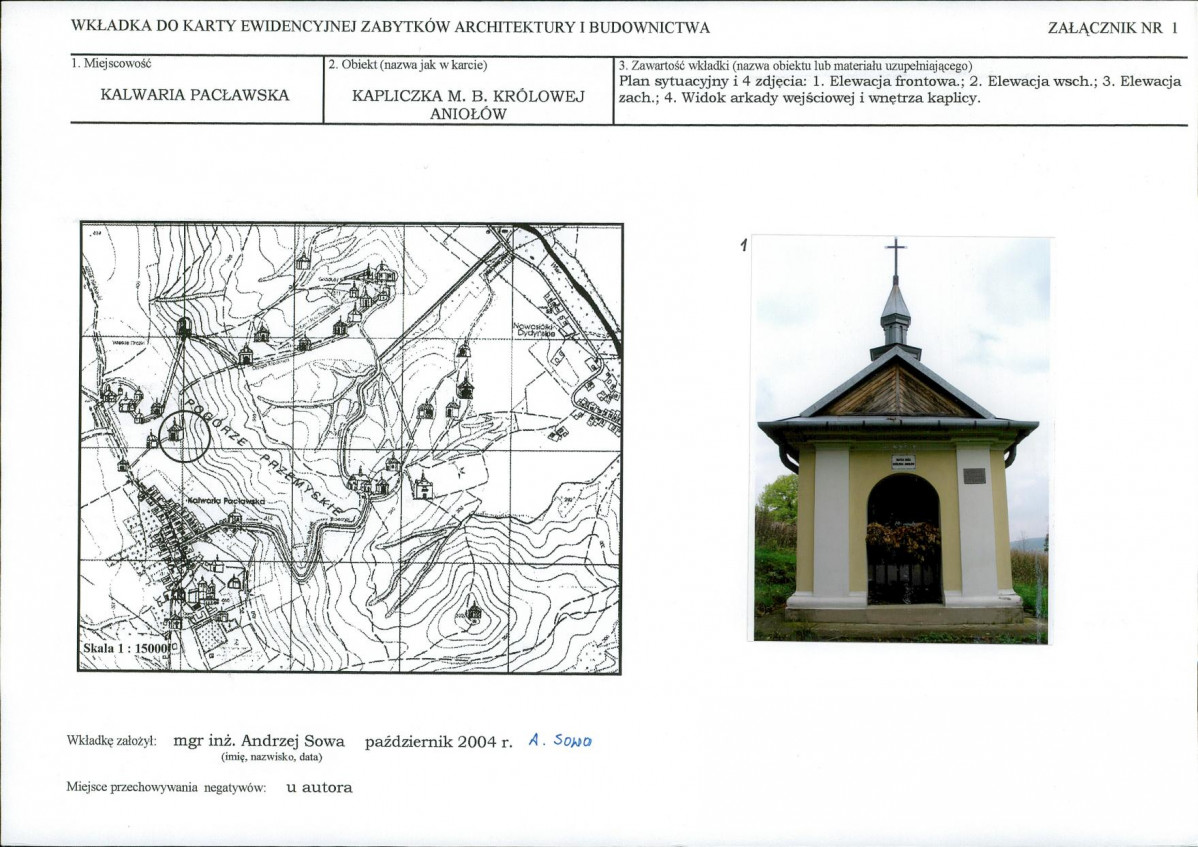
Task: Click the wooden triangular gable of the chapel
Action: tap(897, 394)
